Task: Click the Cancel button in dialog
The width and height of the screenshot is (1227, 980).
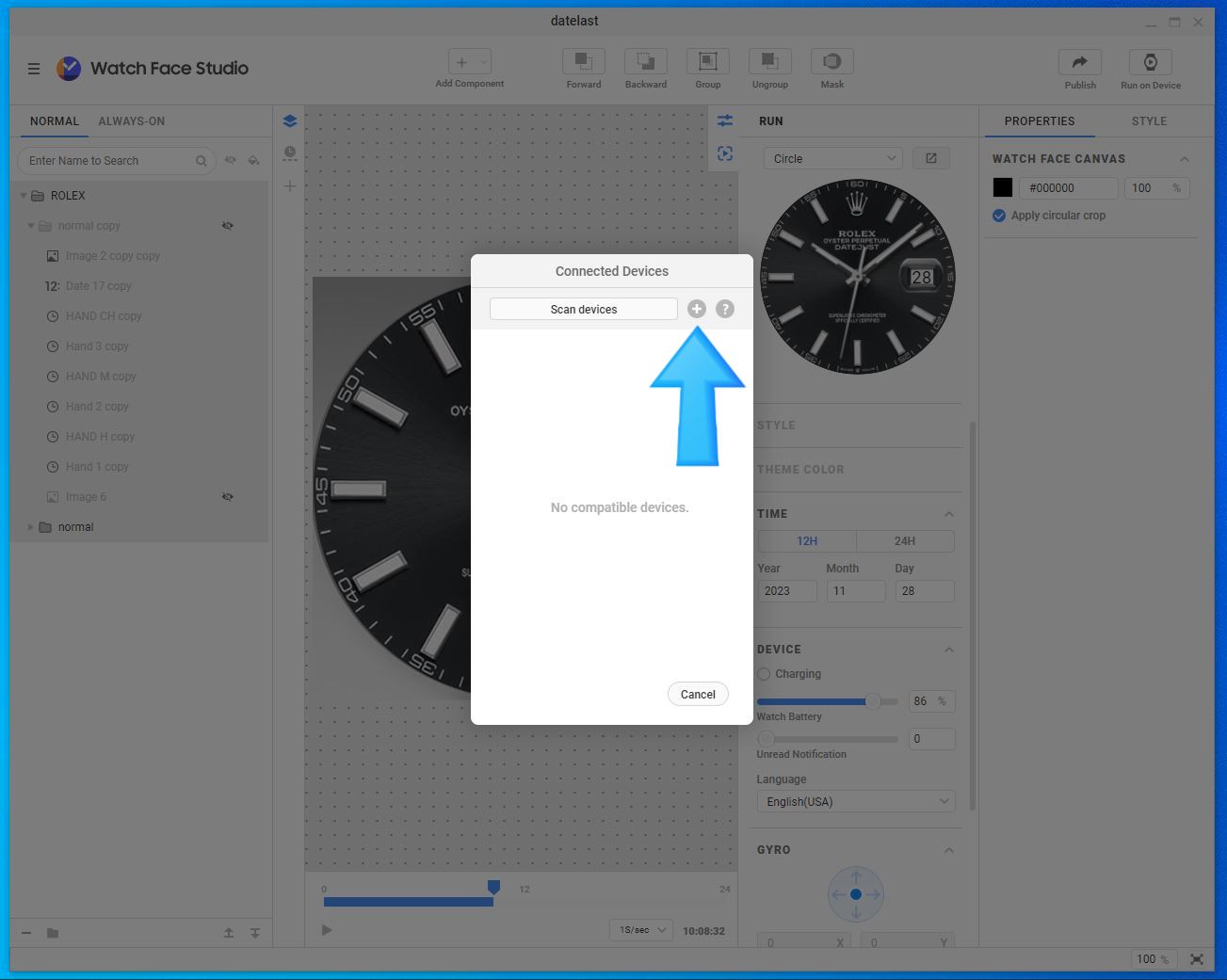Action: click(x=698, y=694)
